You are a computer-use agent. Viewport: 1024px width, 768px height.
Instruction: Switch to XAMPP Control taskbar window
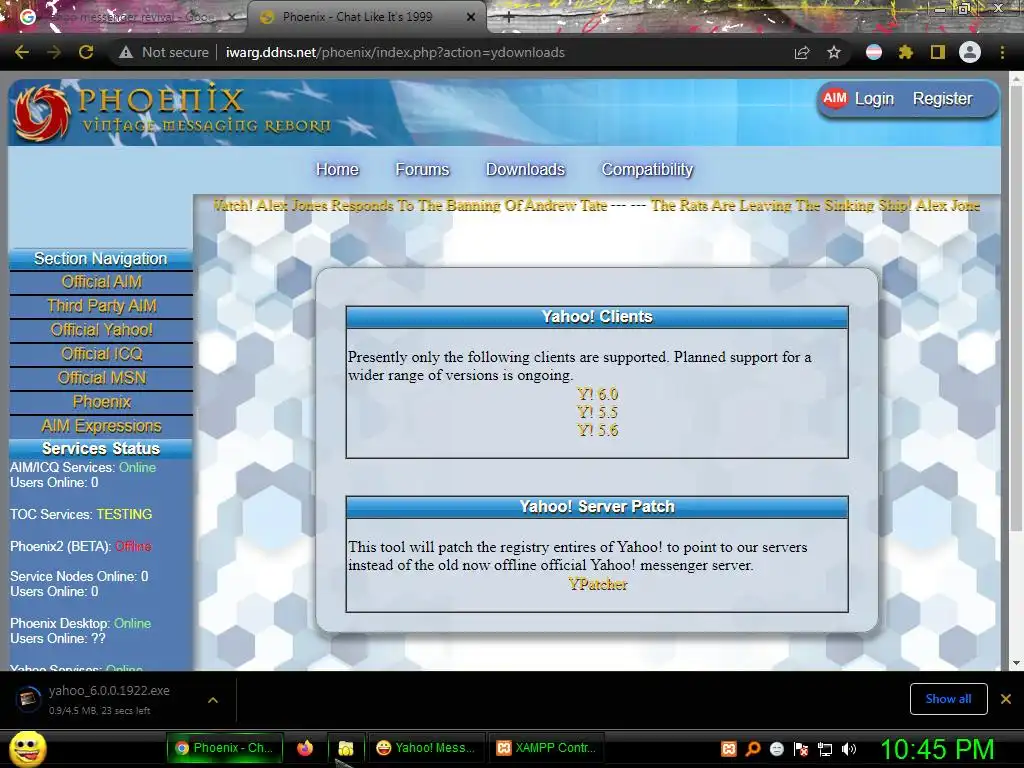coord(547,748)
